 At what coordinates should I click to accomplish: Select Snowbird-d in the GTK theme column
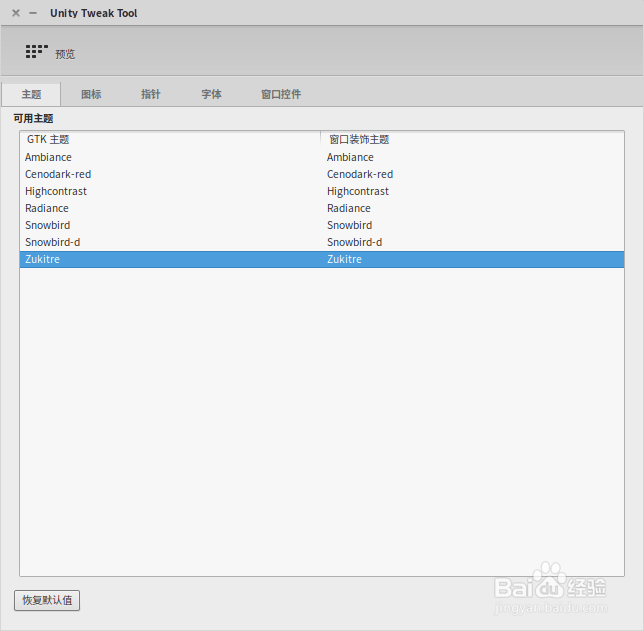[x=53, y=242]
